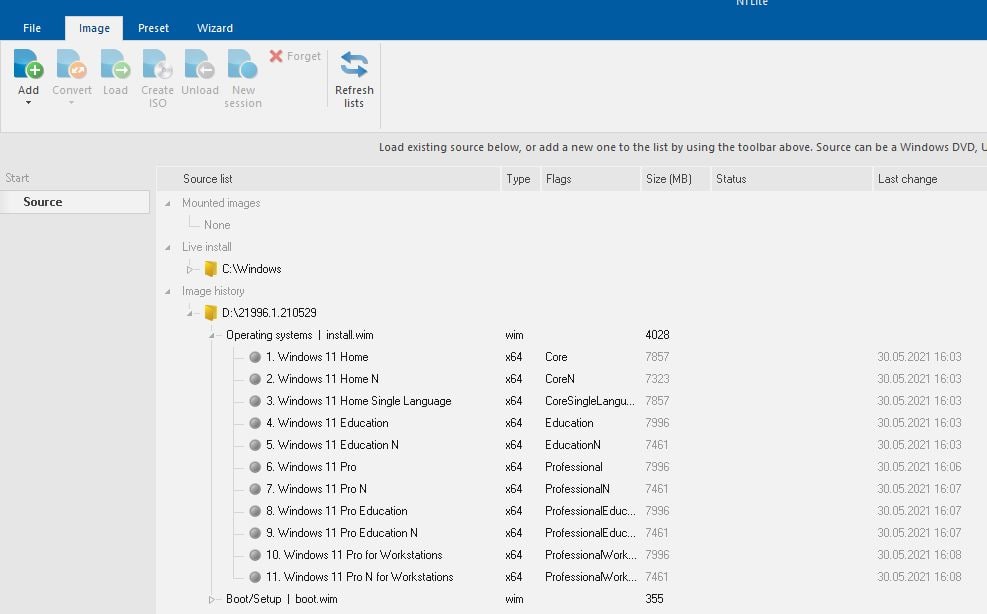Select 4. Windows 11 Education
Viewport: 987px width, 614px height.
[327, 423]
